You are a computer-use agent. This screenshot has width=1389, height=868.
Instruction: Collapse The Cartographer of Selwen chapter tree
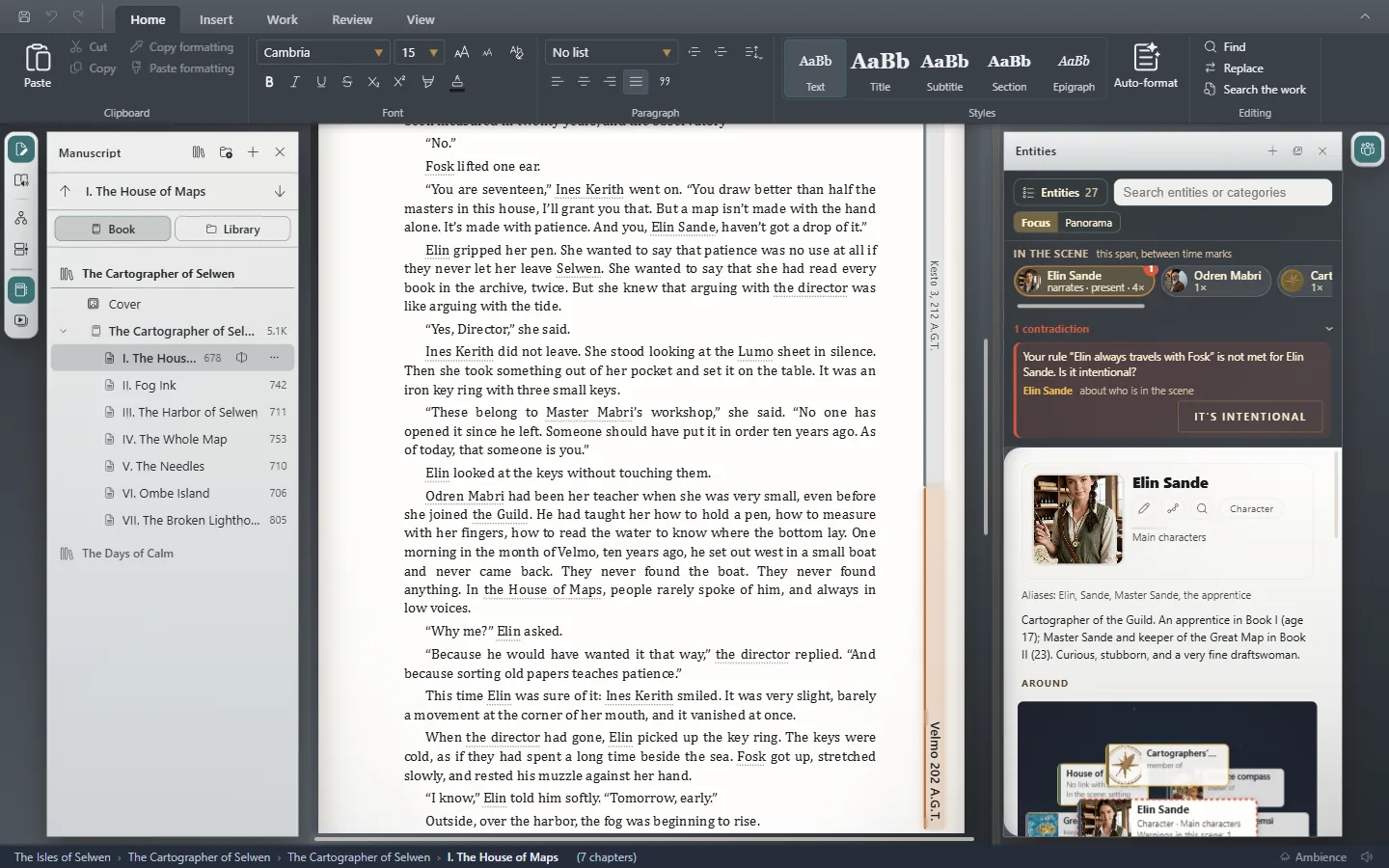pos(64,331)
